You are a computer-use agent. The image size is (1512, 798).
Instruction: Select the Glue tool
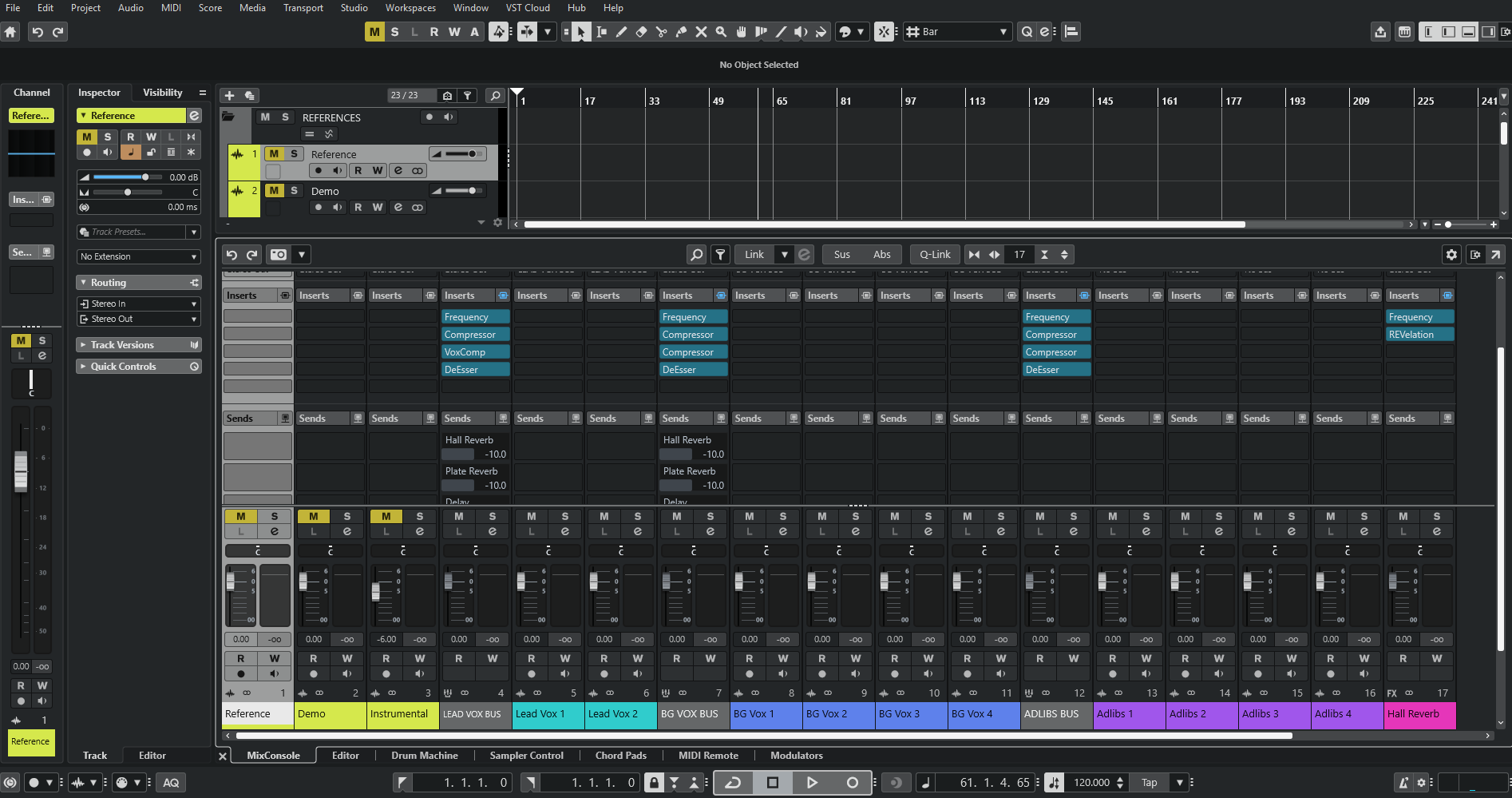click(x=681, y=32)
